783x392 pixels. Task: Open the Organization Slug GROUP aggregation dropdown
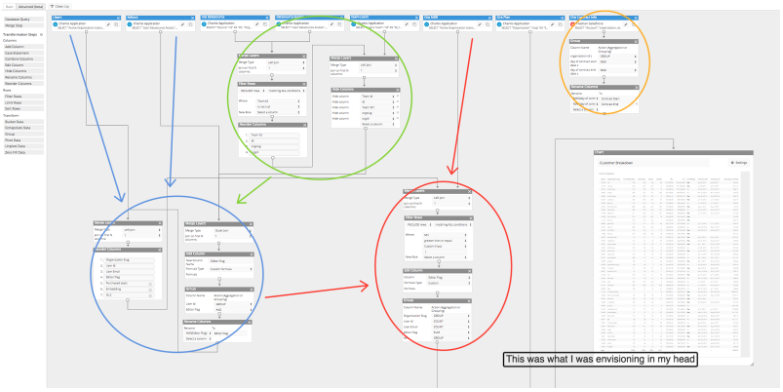coord(451,316)
